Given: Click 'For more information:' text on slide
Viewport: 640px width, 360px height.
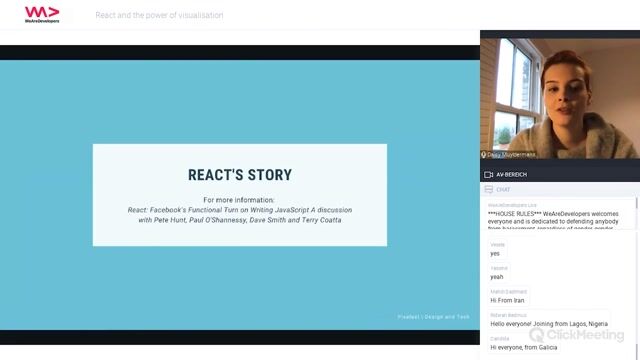Looking at the screenshot, I should (239, 200).
